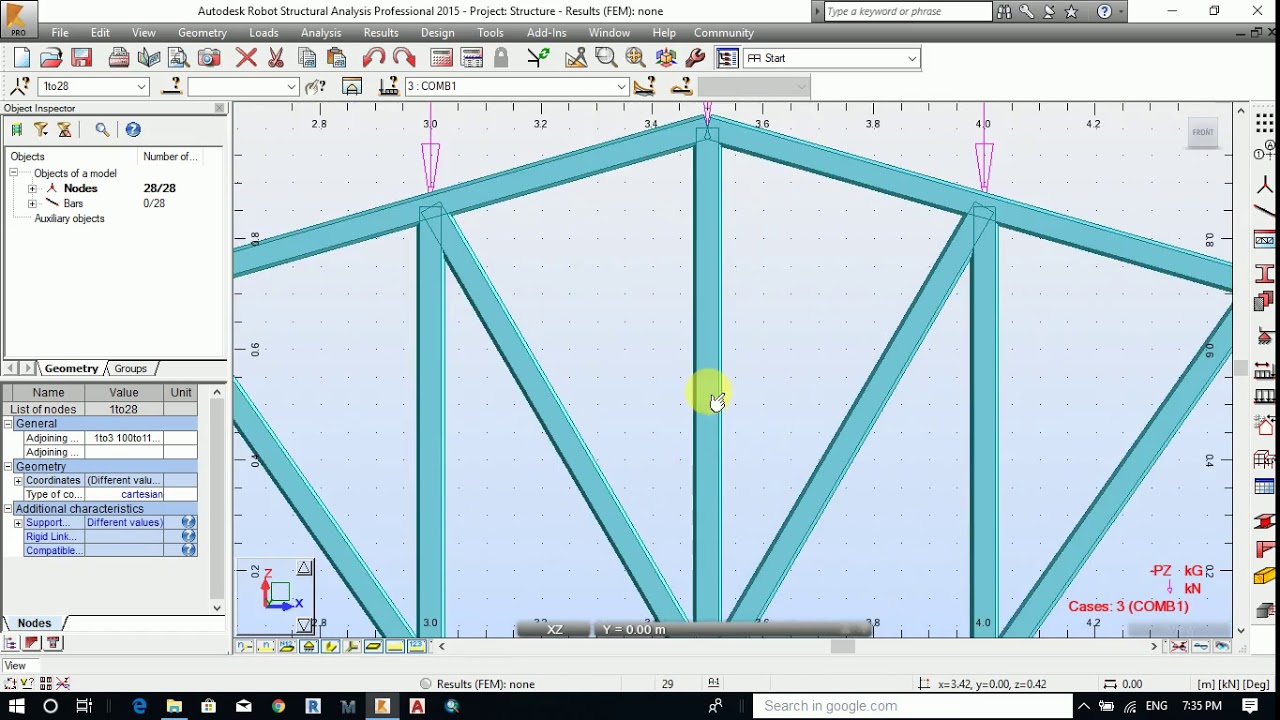
Task: Create a new project with the New icon
Action: [22, 58]
